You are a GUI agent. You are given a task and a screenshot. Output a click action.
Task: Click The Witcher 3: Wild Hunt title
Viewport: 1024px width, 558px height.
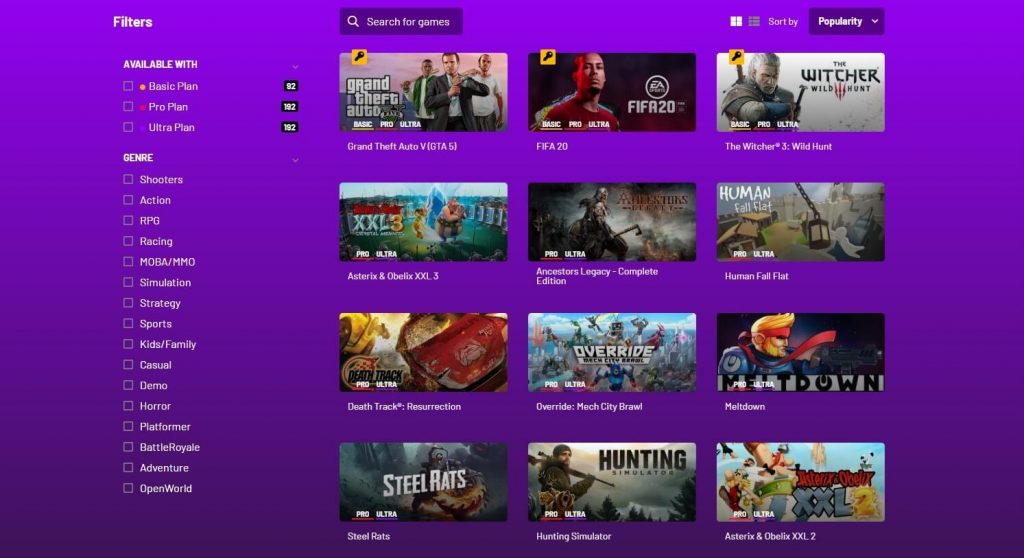(x=778, y=146)
